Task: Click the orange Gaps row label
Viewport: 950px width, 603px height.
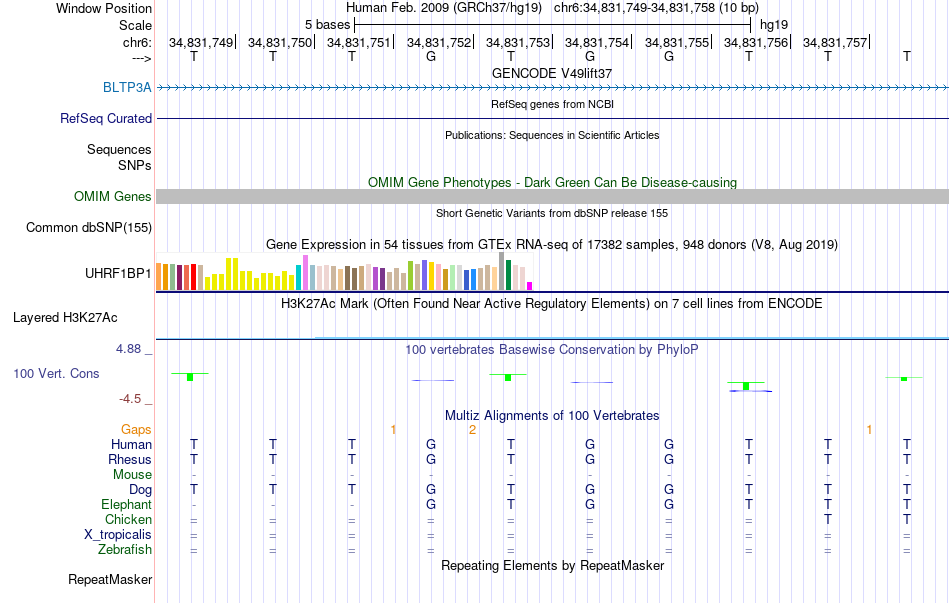Action: pyautogui.click(x=136, y=430)
